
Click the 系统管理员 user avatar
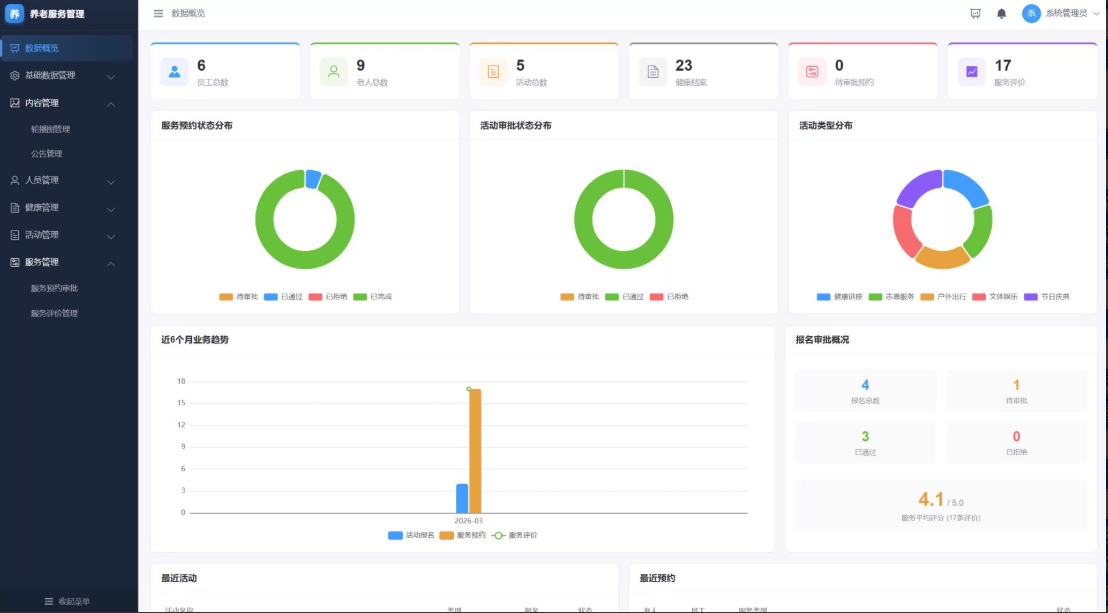[1031, 13]
